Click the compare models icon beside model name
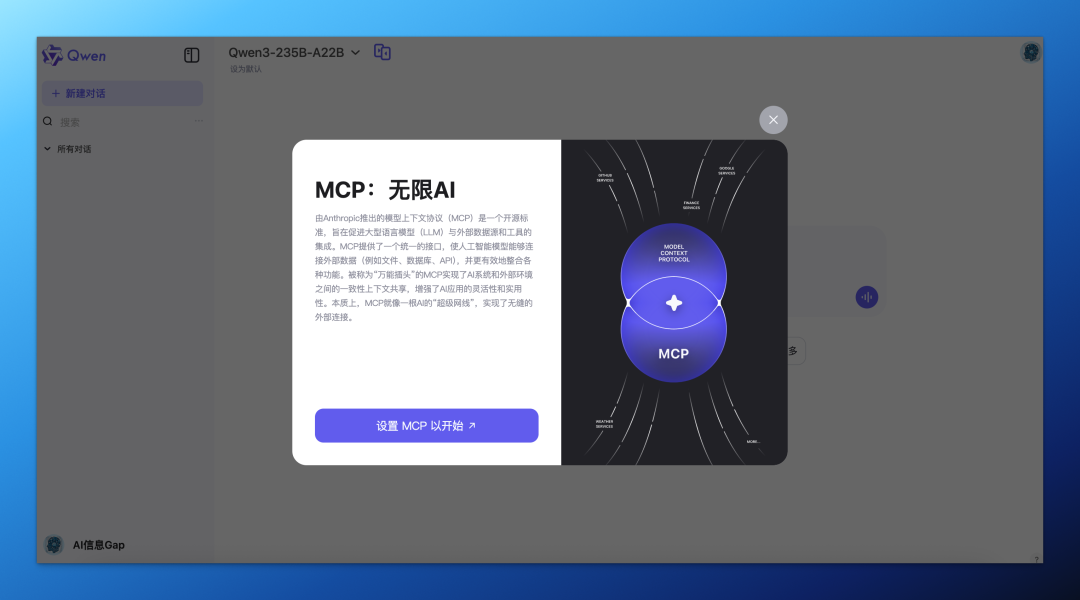The width and height of the screenshot is (1080, 600). [x=382, y=52]
